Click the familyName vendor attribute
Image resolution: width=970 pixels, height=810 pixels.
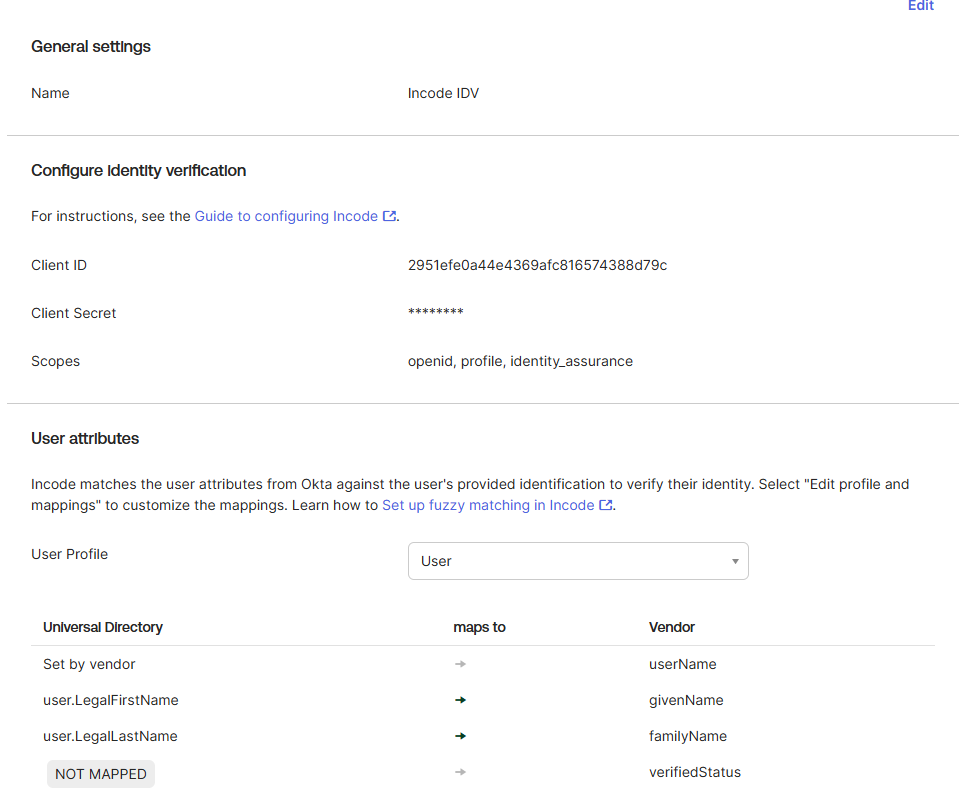pyautogui.click(x=688, y=736)
